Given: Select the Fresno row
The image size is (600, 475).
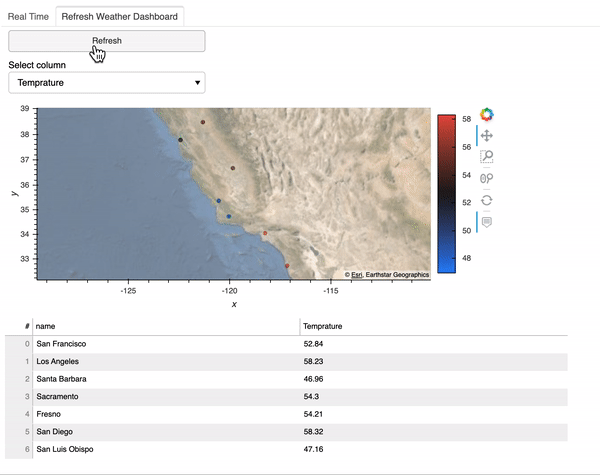Looking at the screenshot, I should [286, 415].
